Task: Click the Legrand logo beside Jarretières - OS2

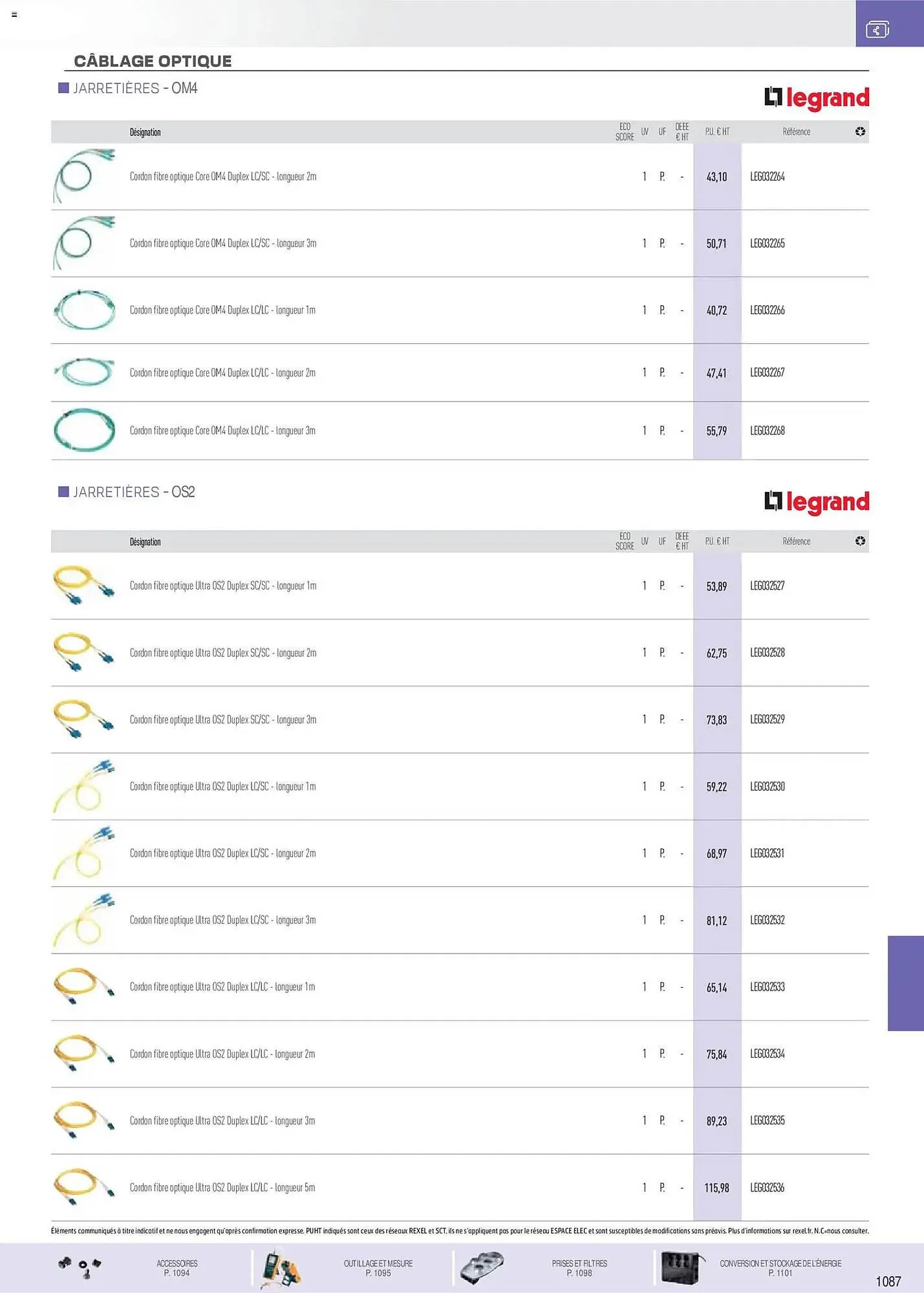Action: (816, 502)
